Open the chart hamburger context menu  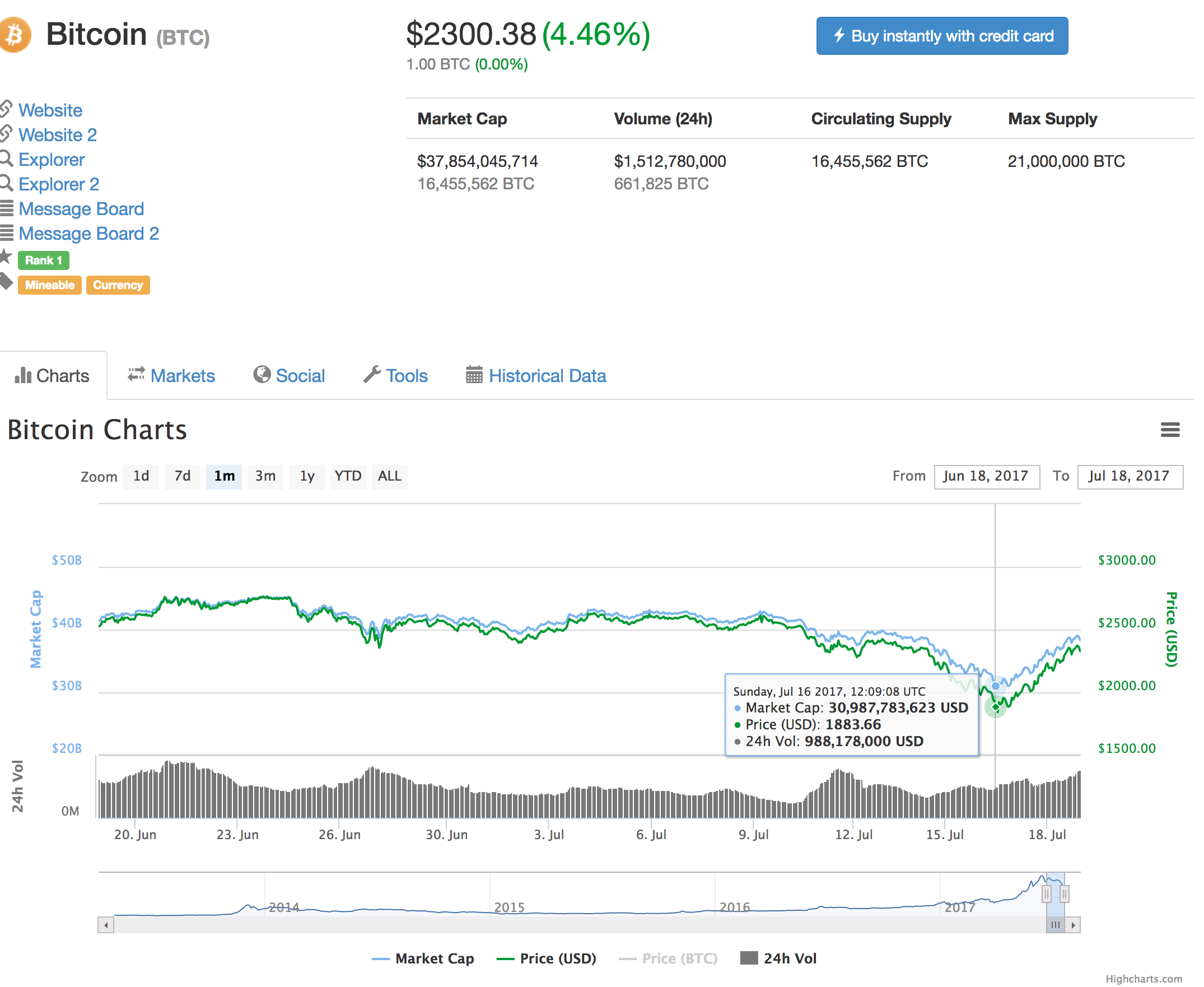click(1170, 430)
